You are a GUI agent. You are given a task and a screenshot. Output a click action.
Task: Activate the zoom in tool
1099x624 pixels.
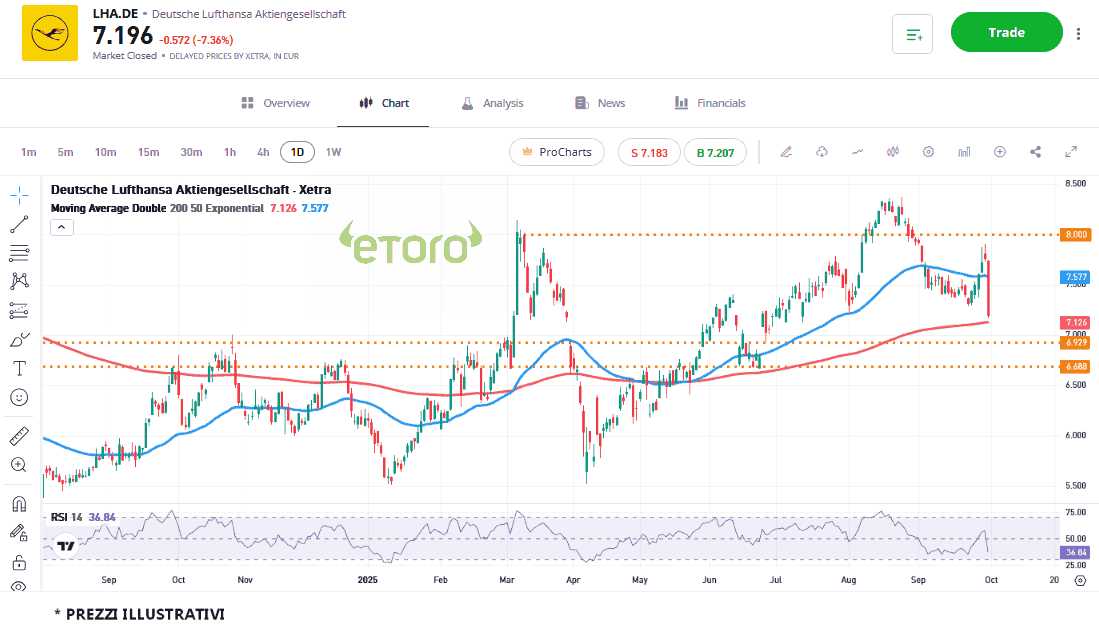pyautogui.click(x=19, y=465)
